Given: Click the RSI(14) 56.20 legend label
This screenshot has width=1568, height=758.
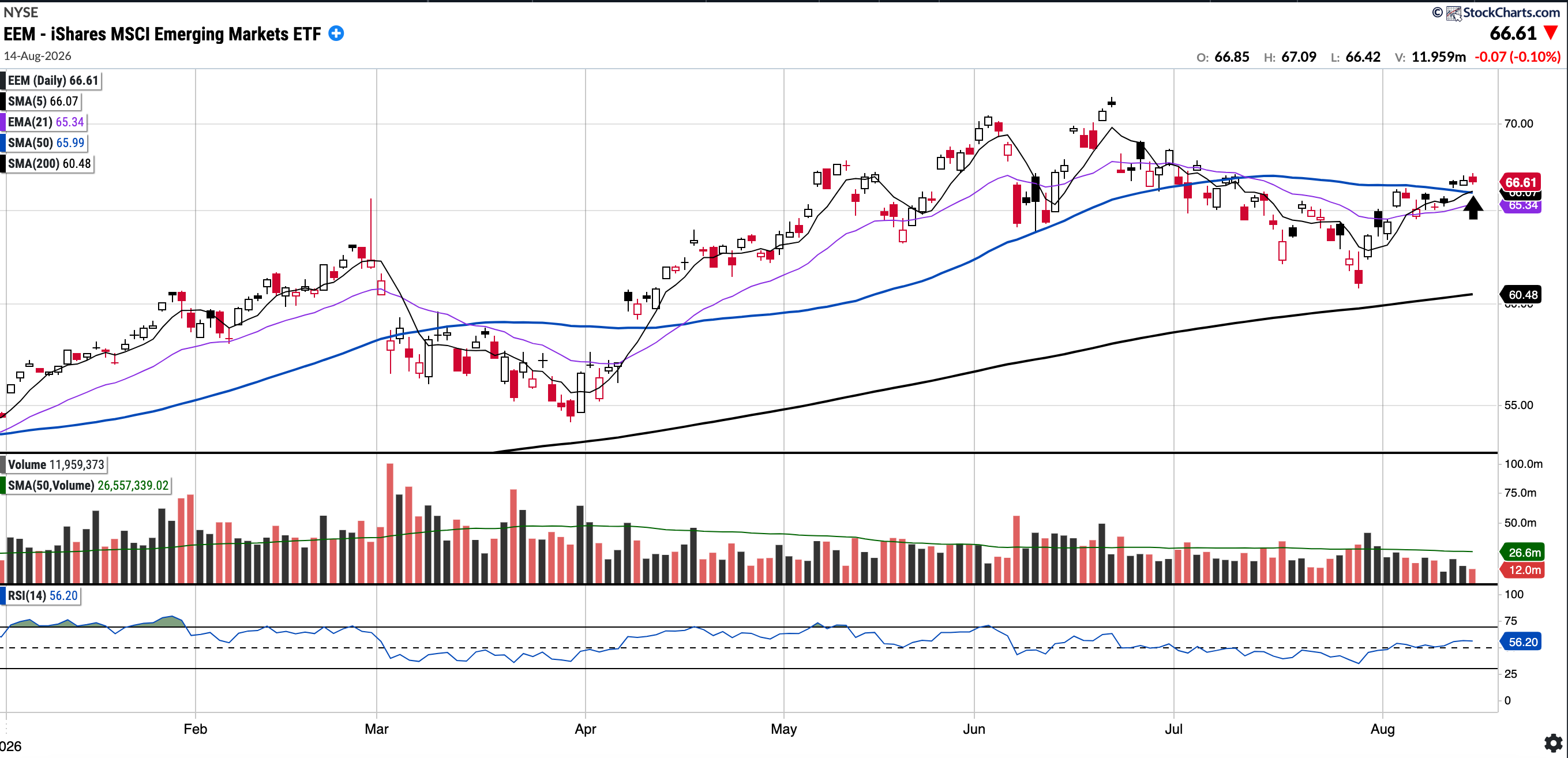Looking at the screenshot, I should click(43, 595).
